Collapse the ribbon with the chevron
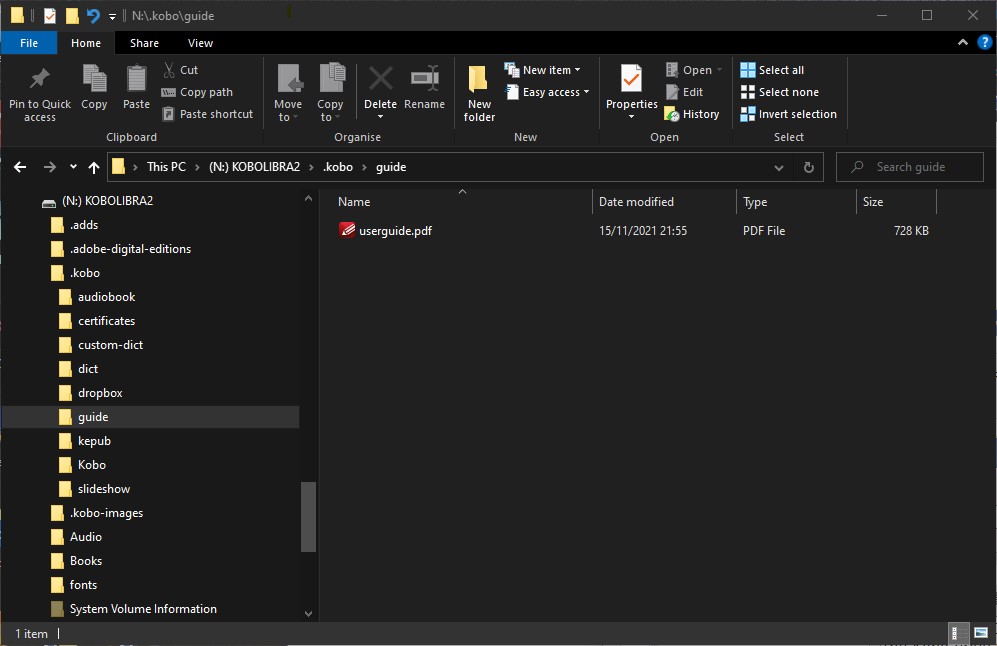997x646 pixels. [963, 43]
